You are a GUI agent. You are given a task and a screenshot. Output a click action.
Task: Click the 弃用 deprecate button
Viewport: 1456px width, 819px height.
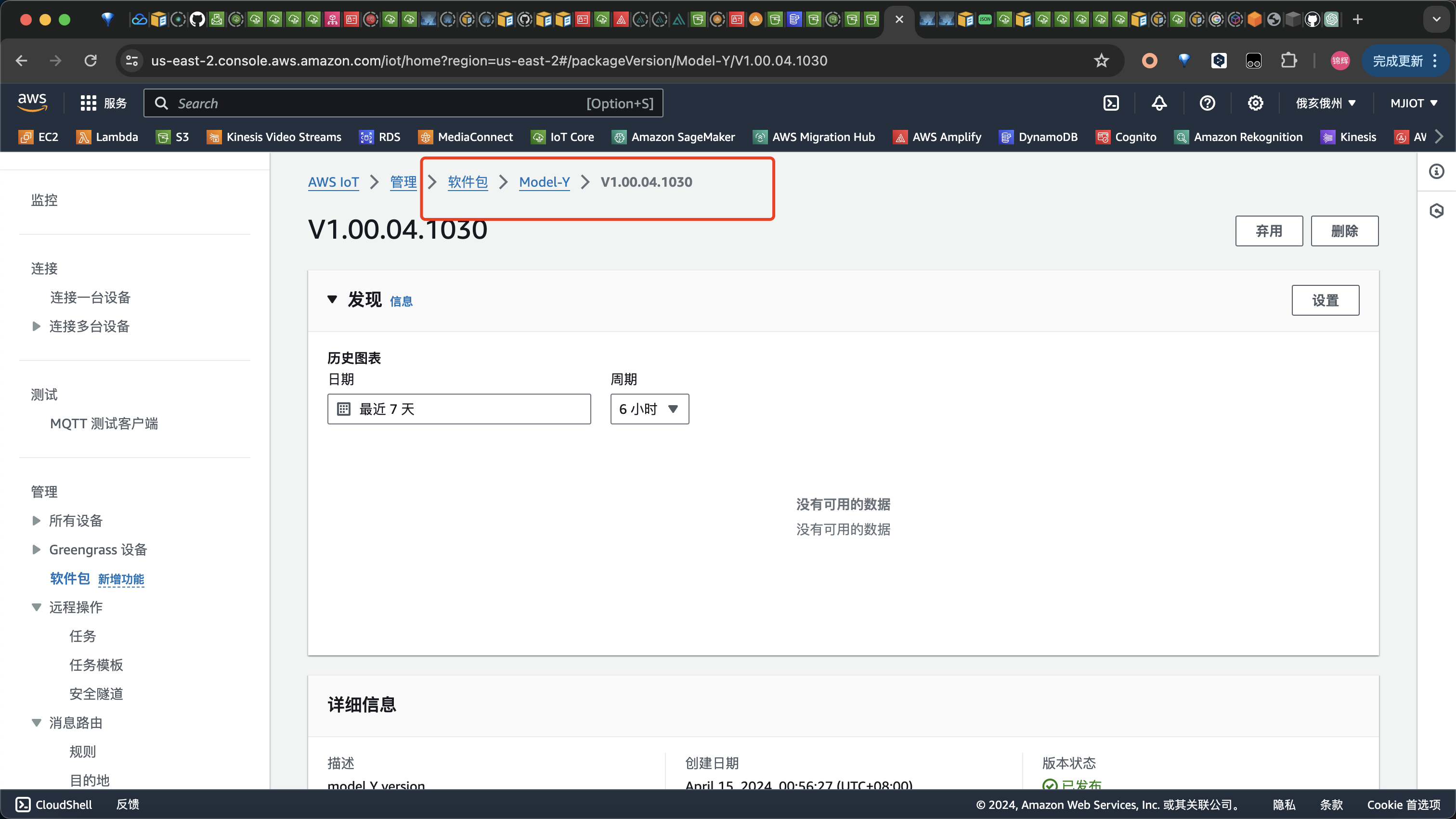(1269, 230)
